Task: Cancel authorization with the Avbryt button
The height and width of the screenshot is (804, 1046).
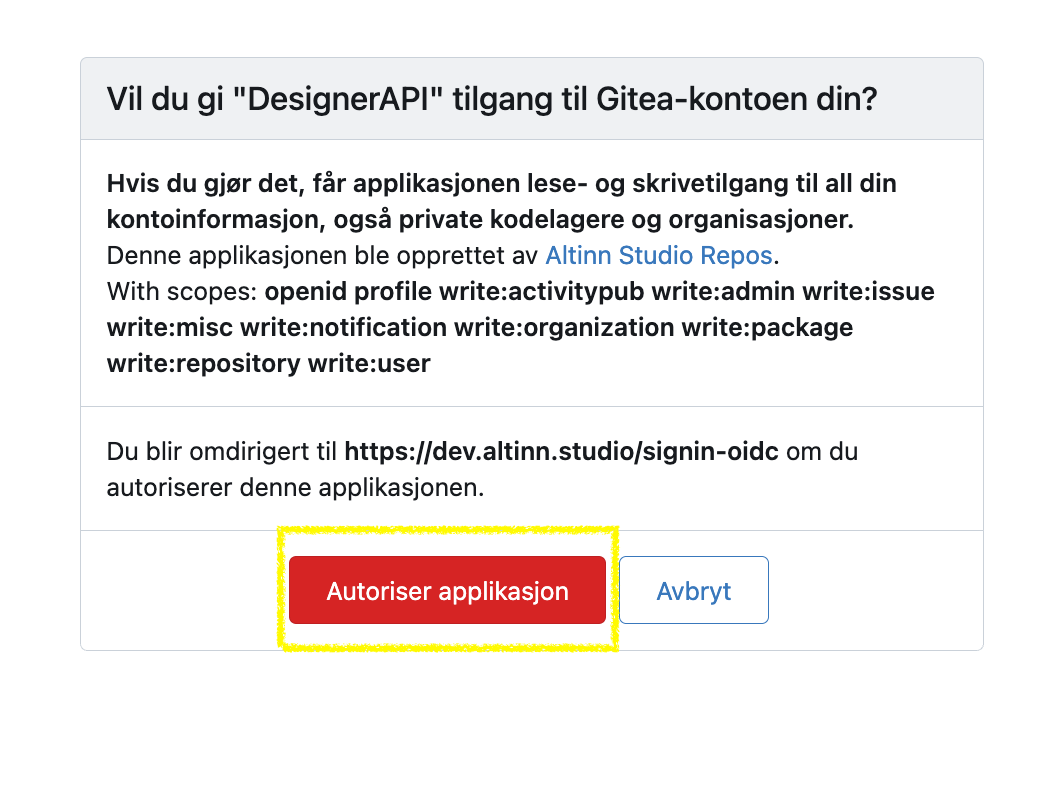Action: [694, 590]
